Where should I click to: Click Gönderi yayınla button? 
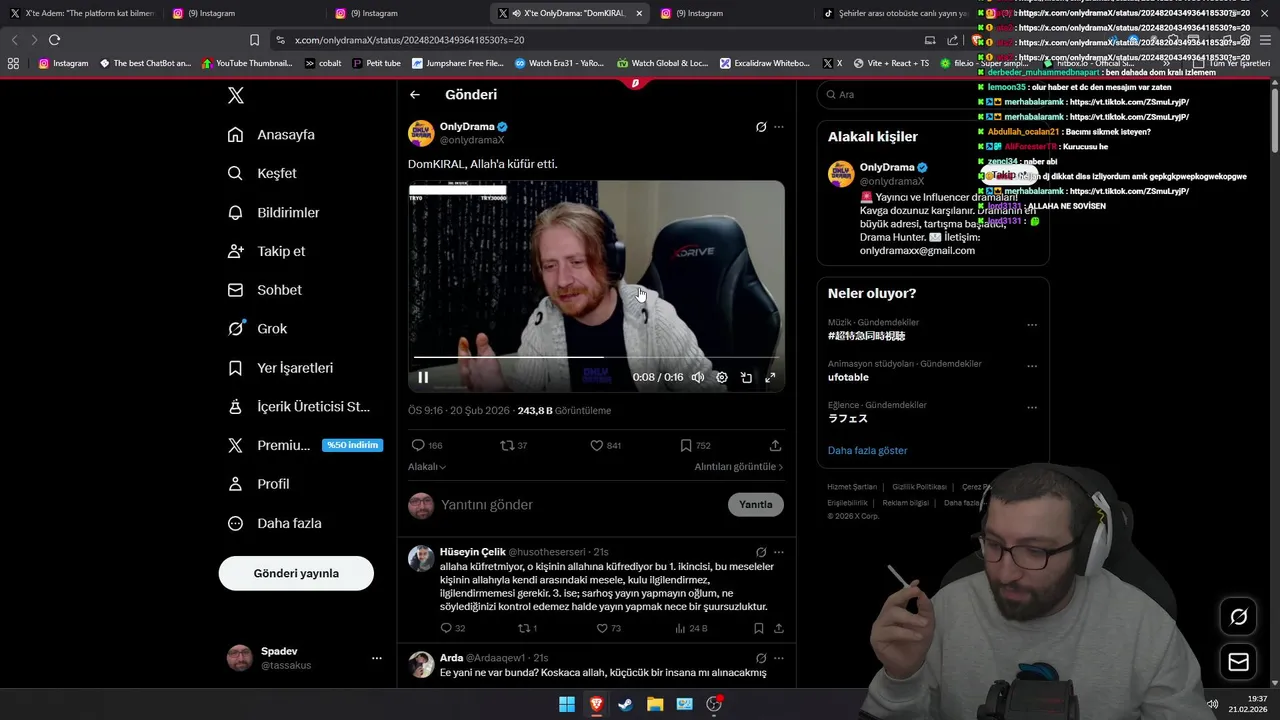296,573
